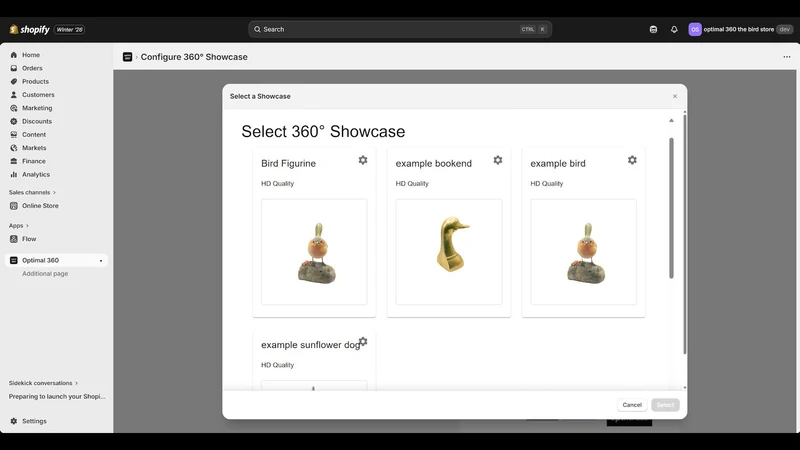Click the Markets globe icon
The width and height of the screenshot is (800, 450).
point(14,148)
